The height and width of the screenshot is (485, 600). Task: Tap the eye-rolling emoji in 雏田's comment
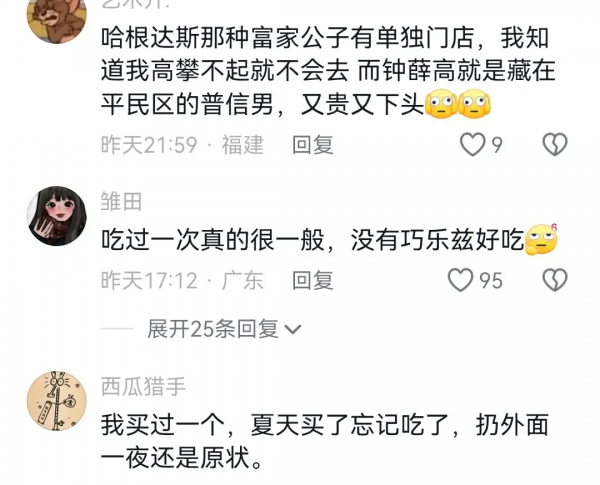[541, 240]
